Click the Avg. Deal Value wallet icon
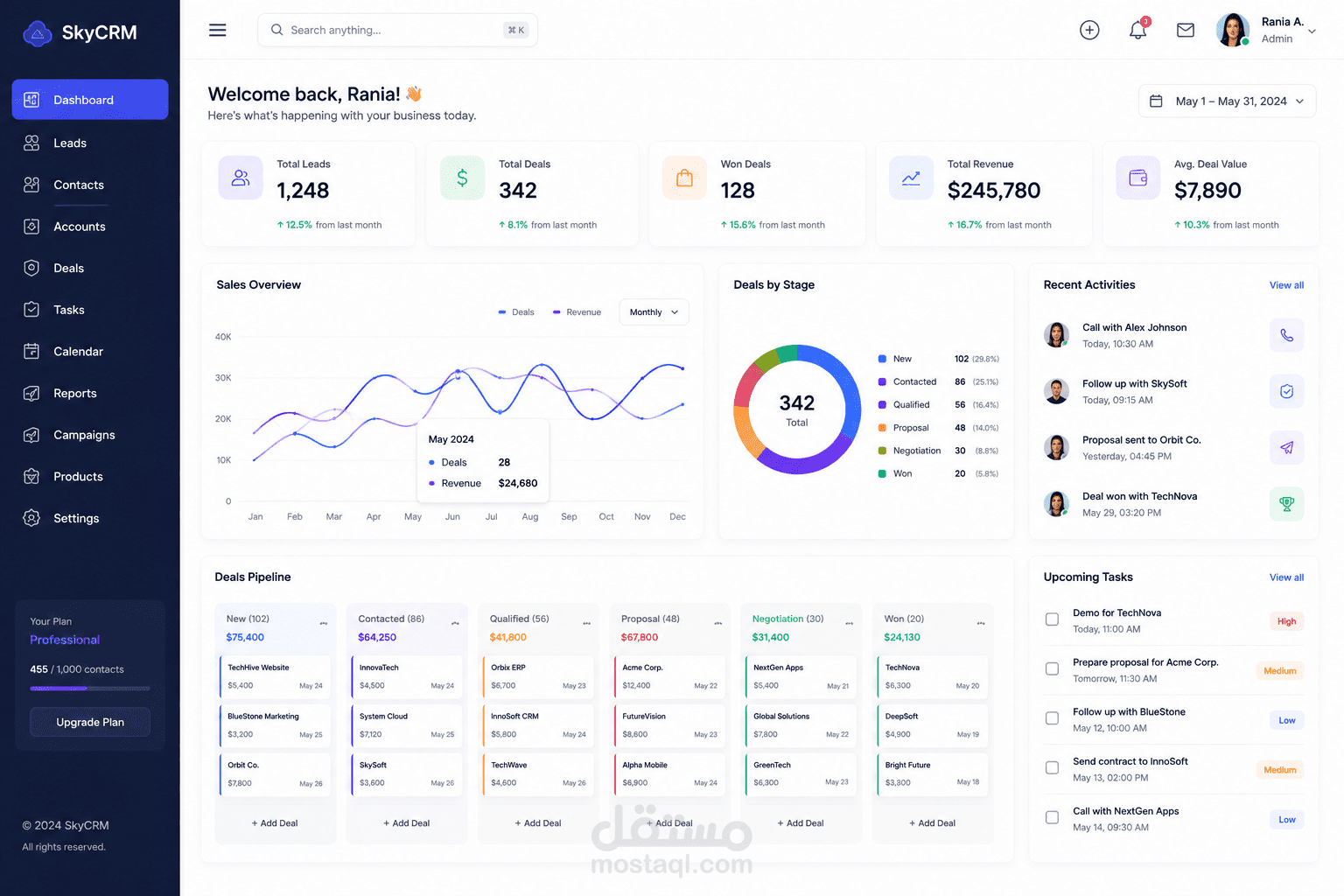Image resolution: width=1344 pixels, height=896 pixels. click(1138, 178)
